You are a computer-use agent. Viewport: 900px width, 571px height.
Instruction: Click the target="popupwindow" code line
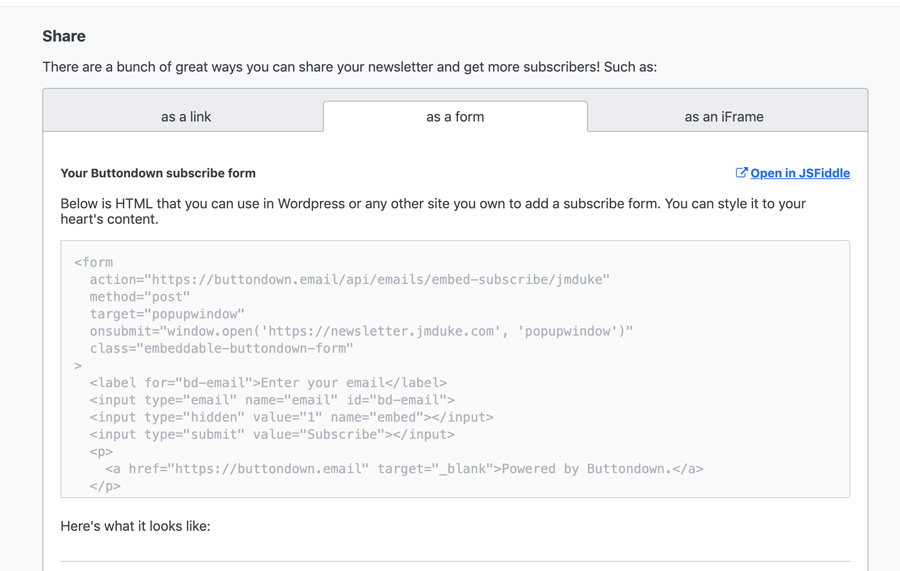167,314
